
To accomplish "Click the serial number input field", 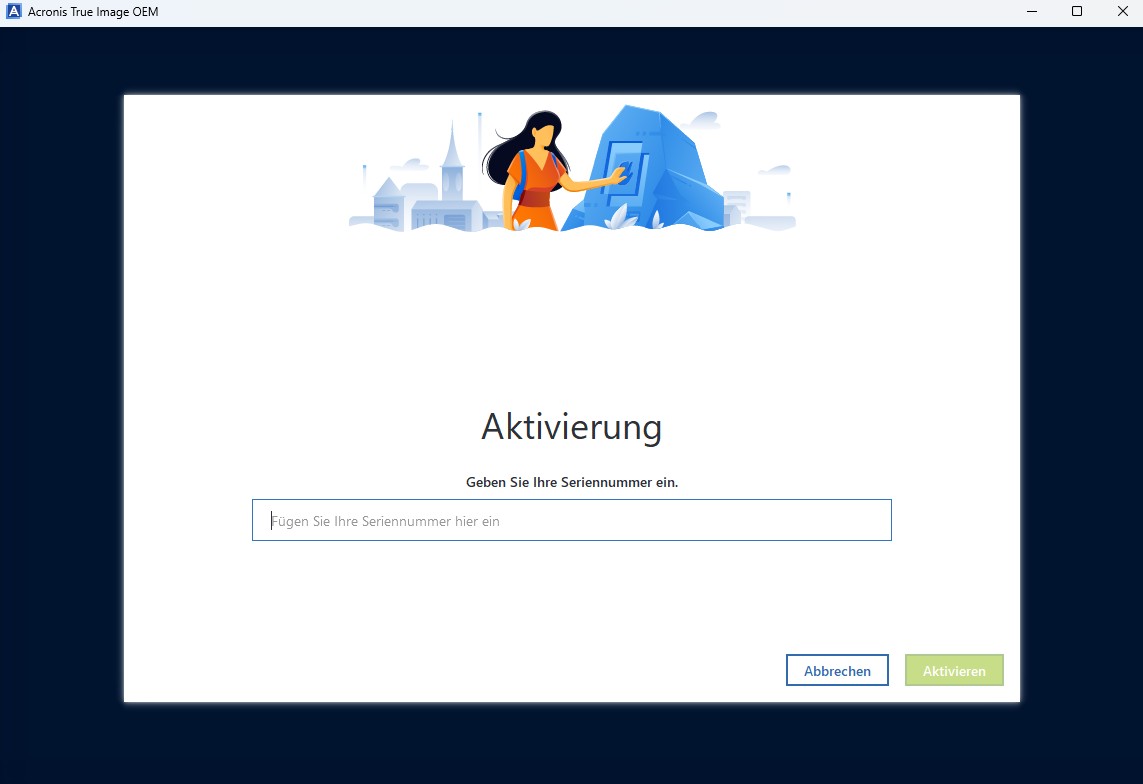I will coord(571,520).
